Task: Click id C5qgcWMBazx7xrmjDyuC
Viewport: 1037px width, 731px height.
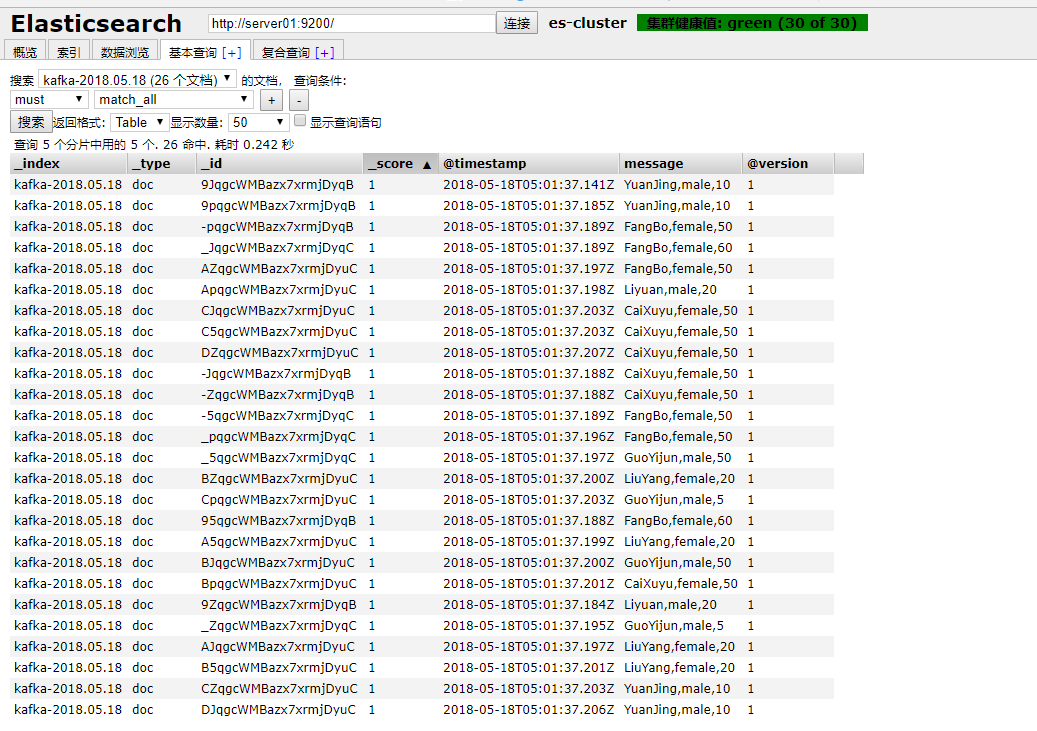Action: pos(279,332)
